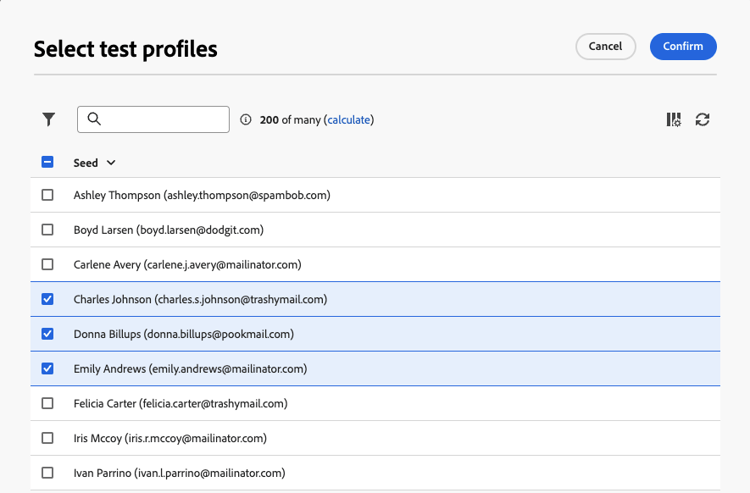Viewport: 750px width, 493px height.
Task: Click the refresh list icon
Action: pyautogui.click(x=703, y=120)
